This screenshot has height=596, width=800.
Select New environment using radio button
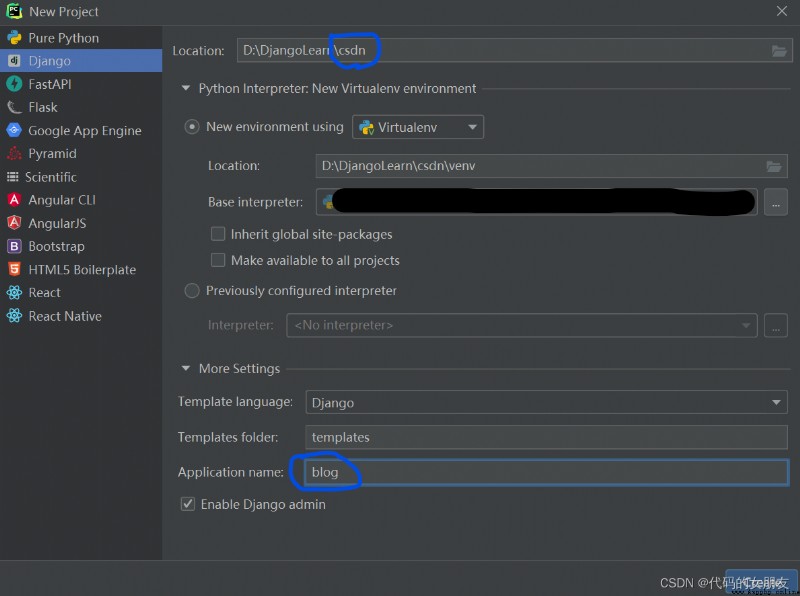[x=192, y=127]
